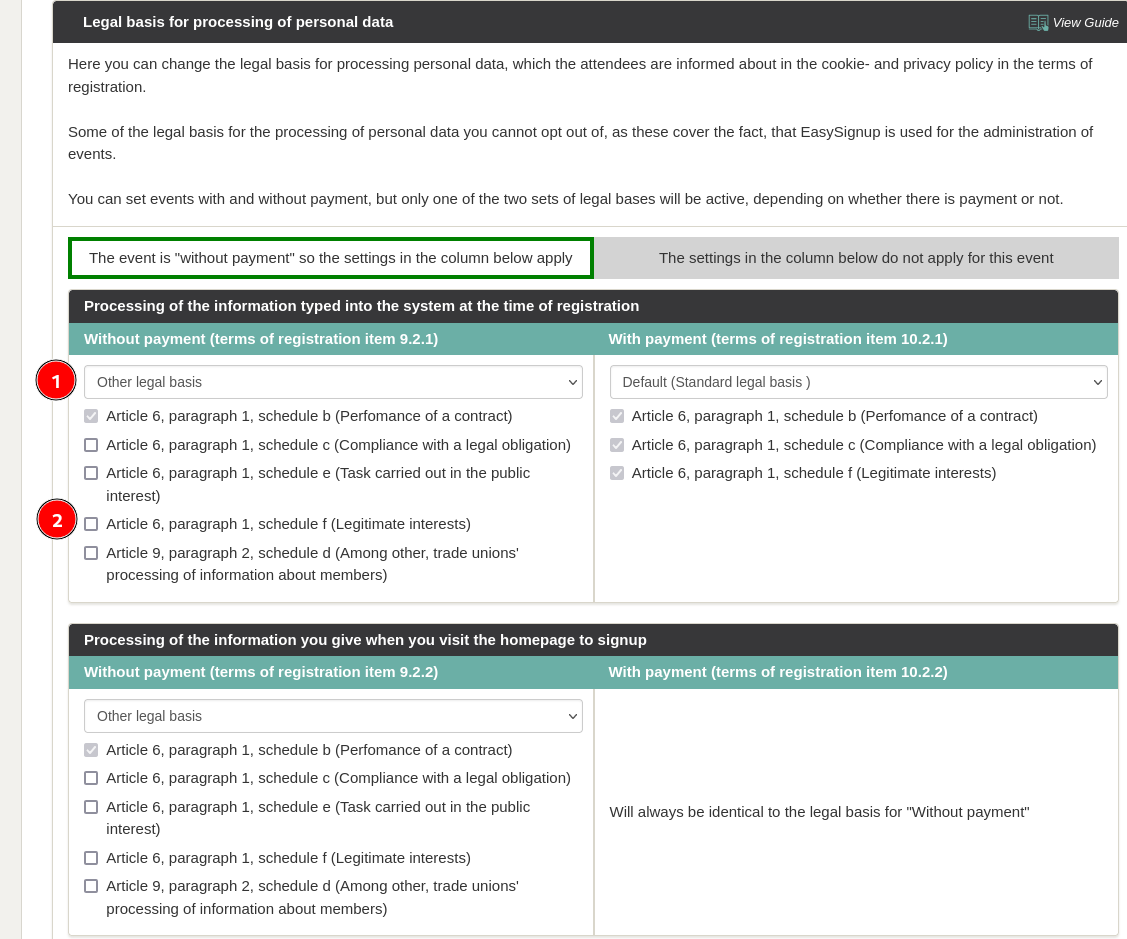Enable Article 9 trade unions checkbox under 9.2.2
Screen dimensions: 1127x939
pos(91,886)
